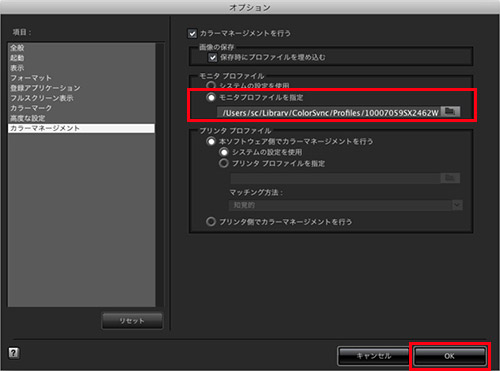Image resolution: width=500 pixels, height=371 pixels.
Task: Toggle 保存時にプロファイルを埋め込む checkbox
Action: coord(213,57)
